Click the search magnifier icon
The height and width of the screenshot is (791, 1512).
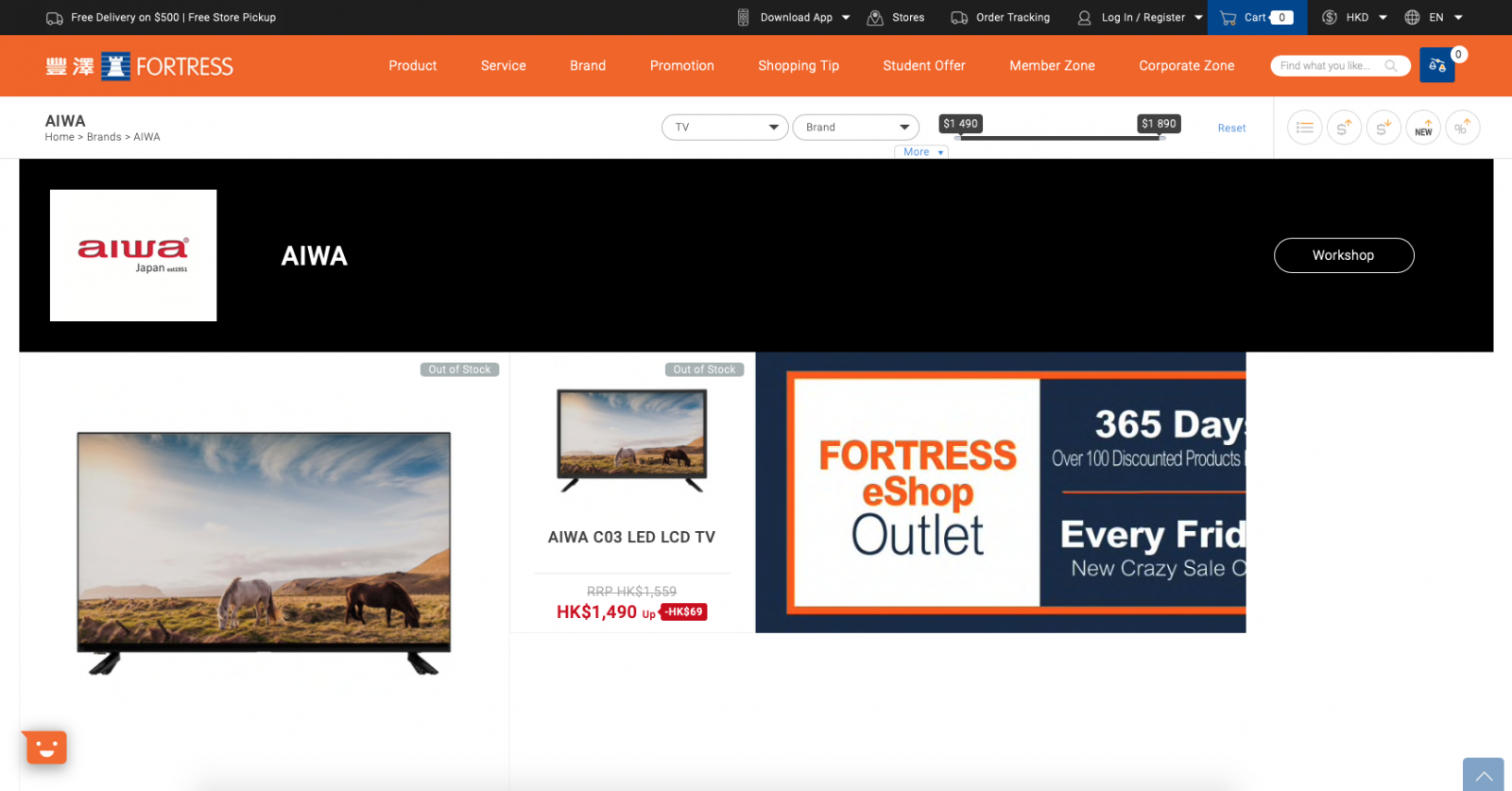(x=1391, y=66)
